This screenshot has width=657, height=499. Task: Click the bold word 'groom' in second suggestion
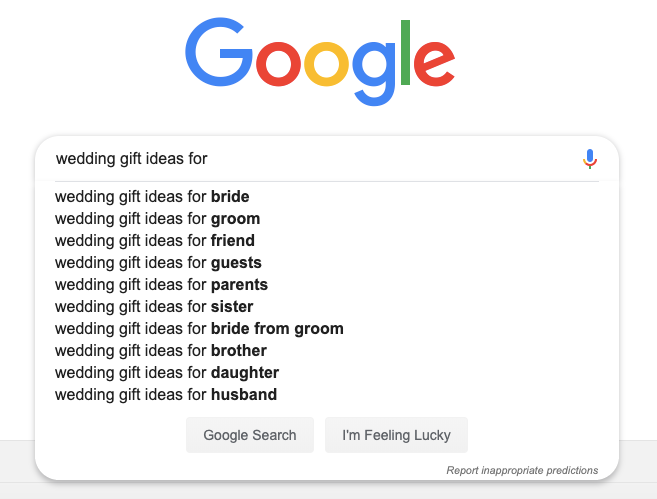pos(235,220)
